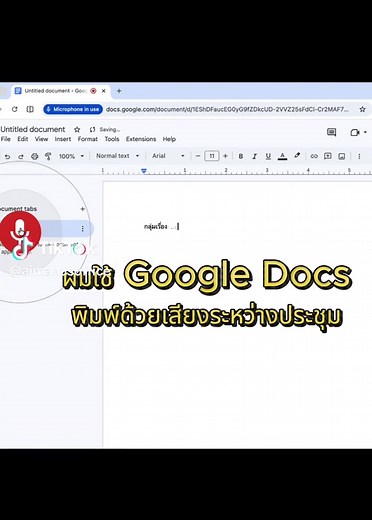Open the File menu
The height and width of the screenshot is (520, 372).
pyautogui.click(x=6, y=139)
